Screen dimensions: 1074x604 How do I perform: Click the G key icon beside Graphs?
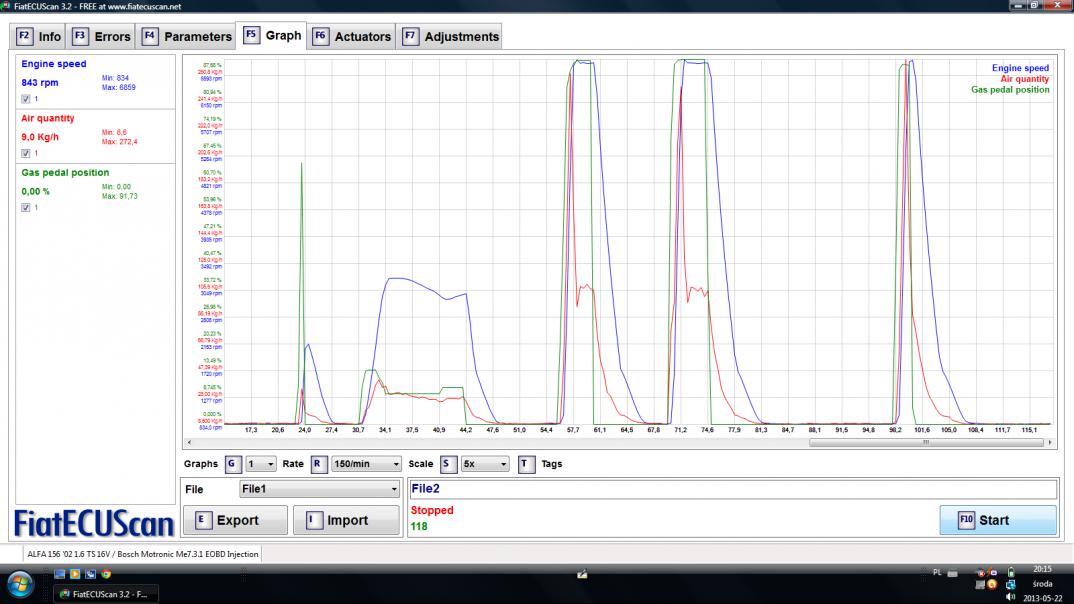coord(232,464)
